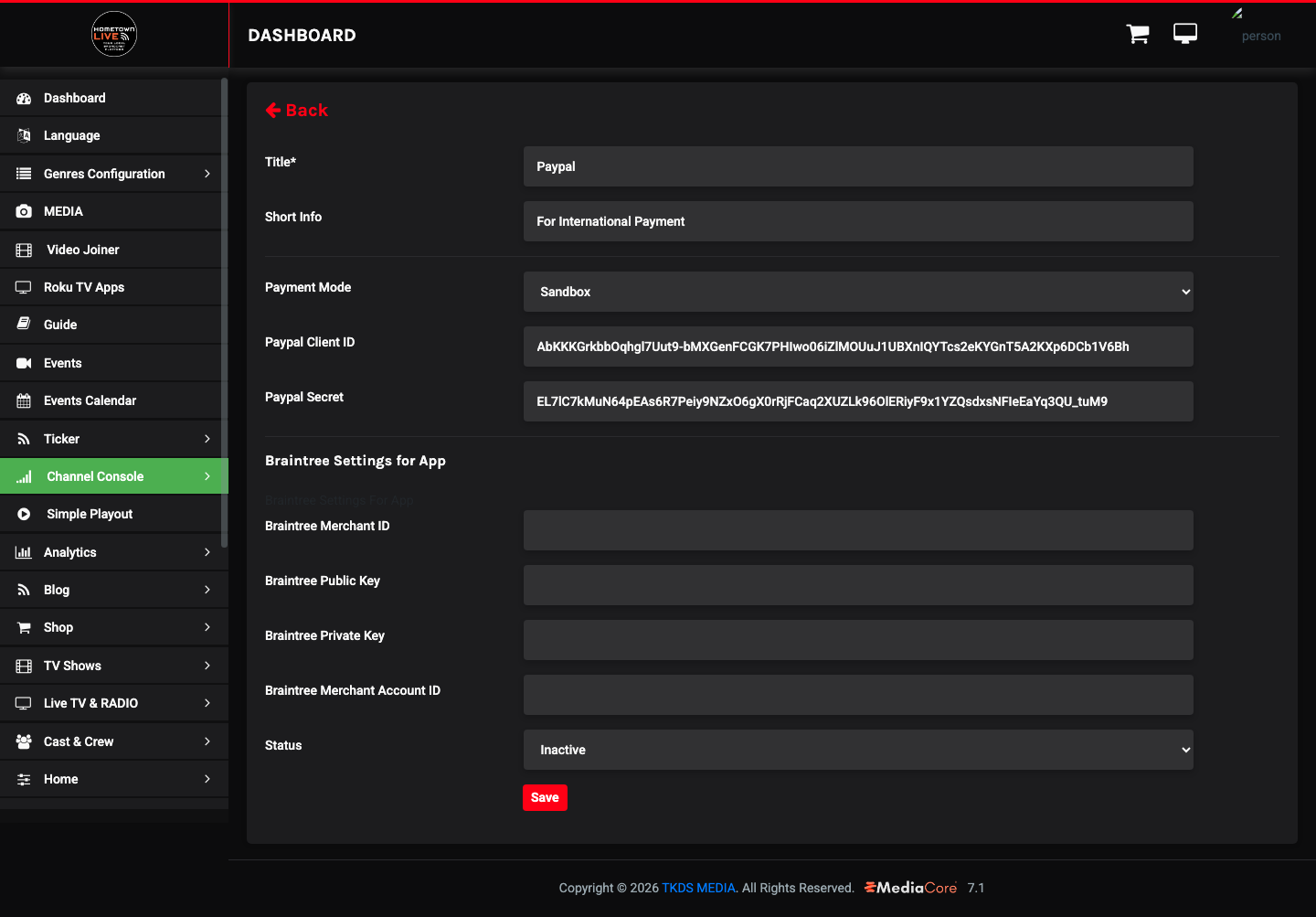Expand the Channel Console chevron
Viewport: 1316px width, 917px height.
point(207,476)
